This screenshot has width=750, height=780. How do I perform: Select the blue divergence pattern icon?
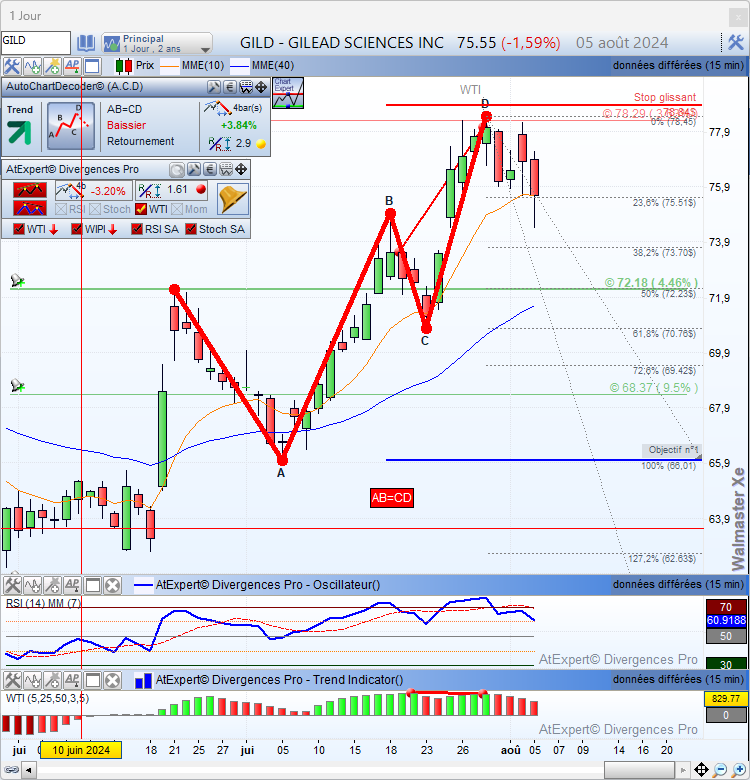pos(30,208)
